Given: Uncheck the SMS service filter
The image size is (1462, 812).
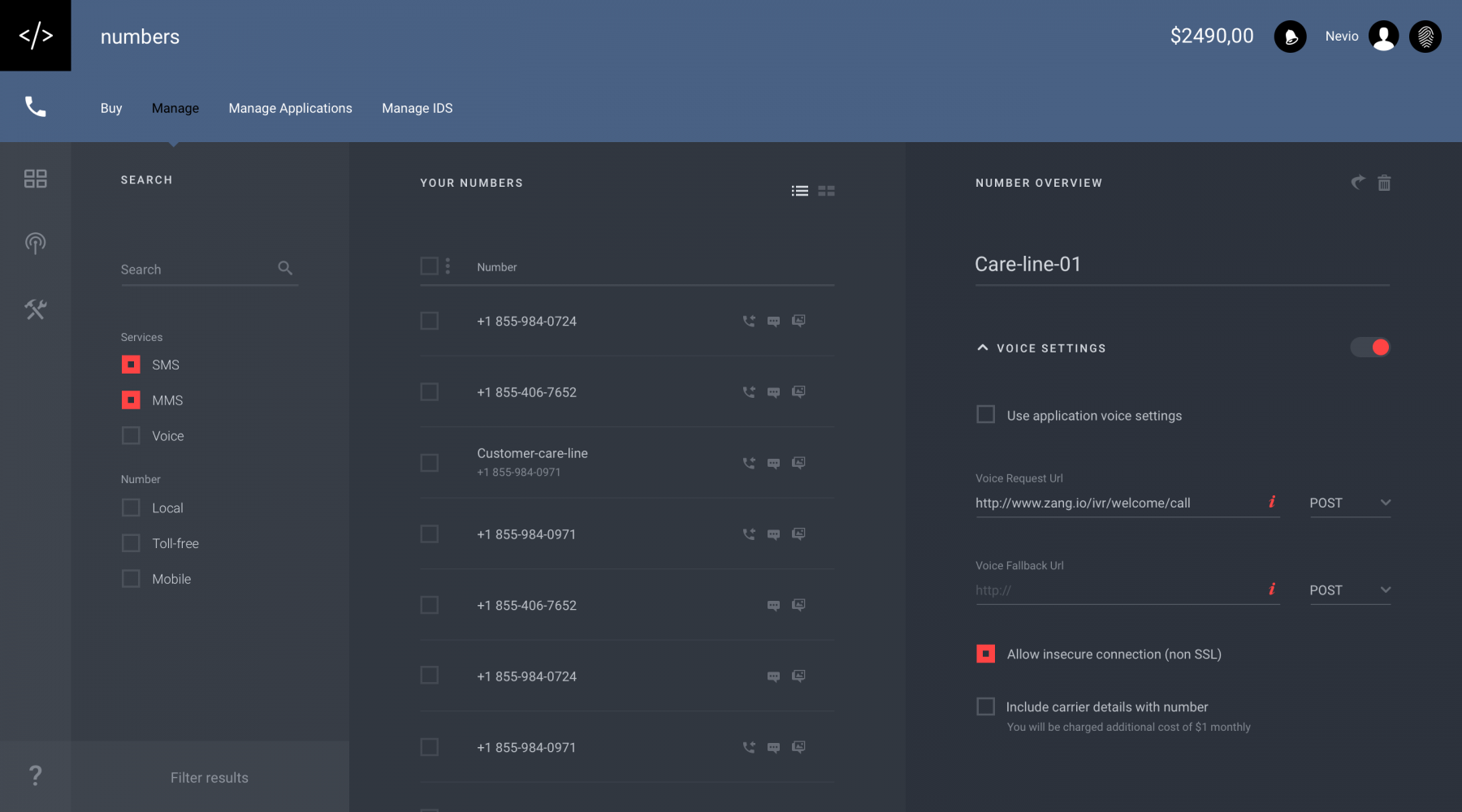Looking at the screenshot, I should 131,365.
